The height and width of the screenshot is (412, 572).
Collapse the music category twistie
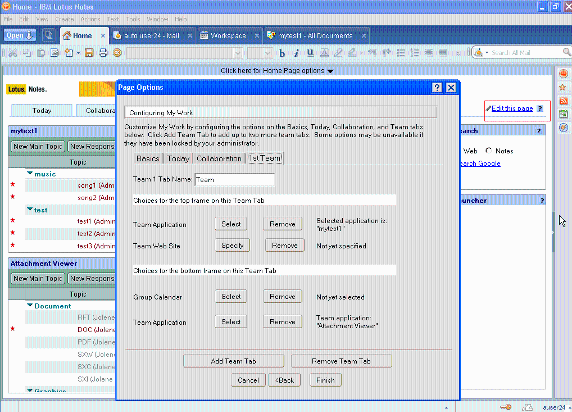tap(30, 173)
